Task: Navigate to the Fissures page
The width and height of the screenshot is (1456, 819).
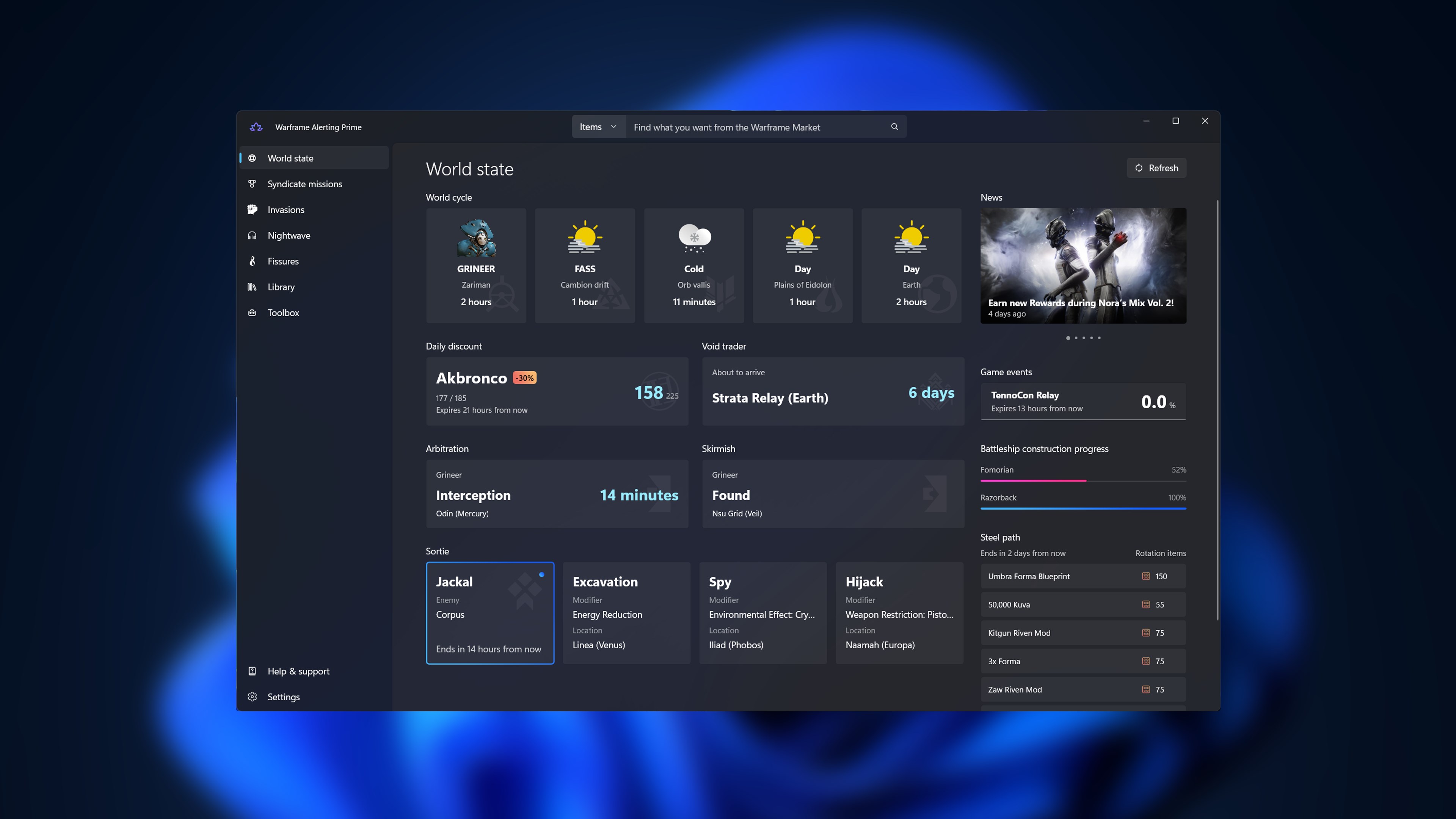Action: tap(314, 261)
